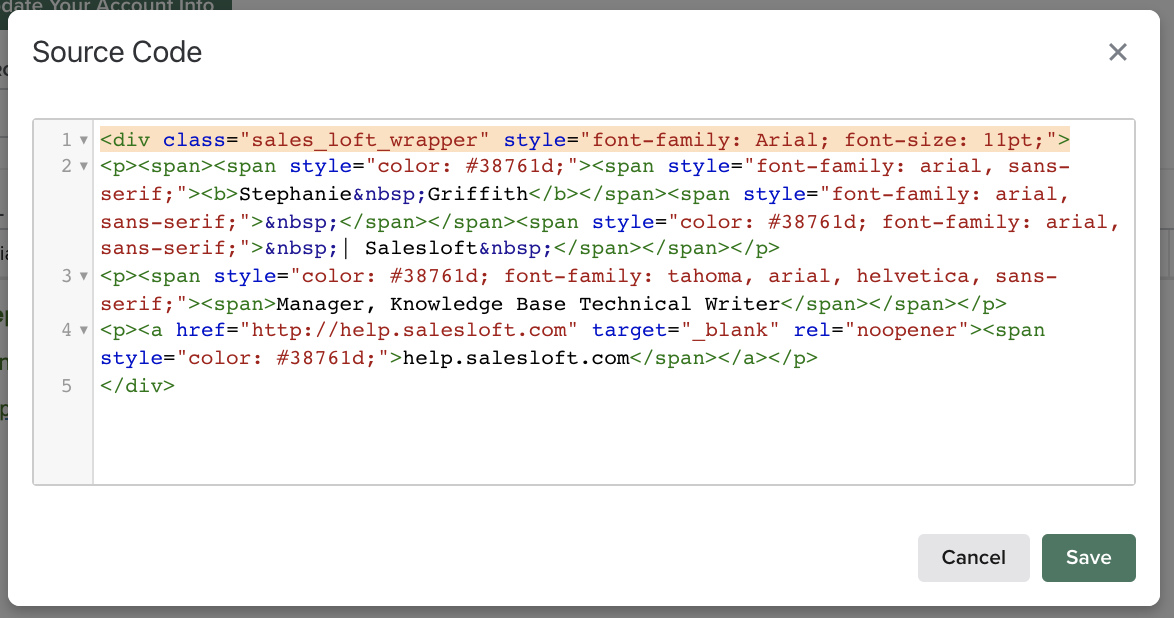Cancel editing the source code
This screenshot has width=1174, height=618.
point(973,558)
